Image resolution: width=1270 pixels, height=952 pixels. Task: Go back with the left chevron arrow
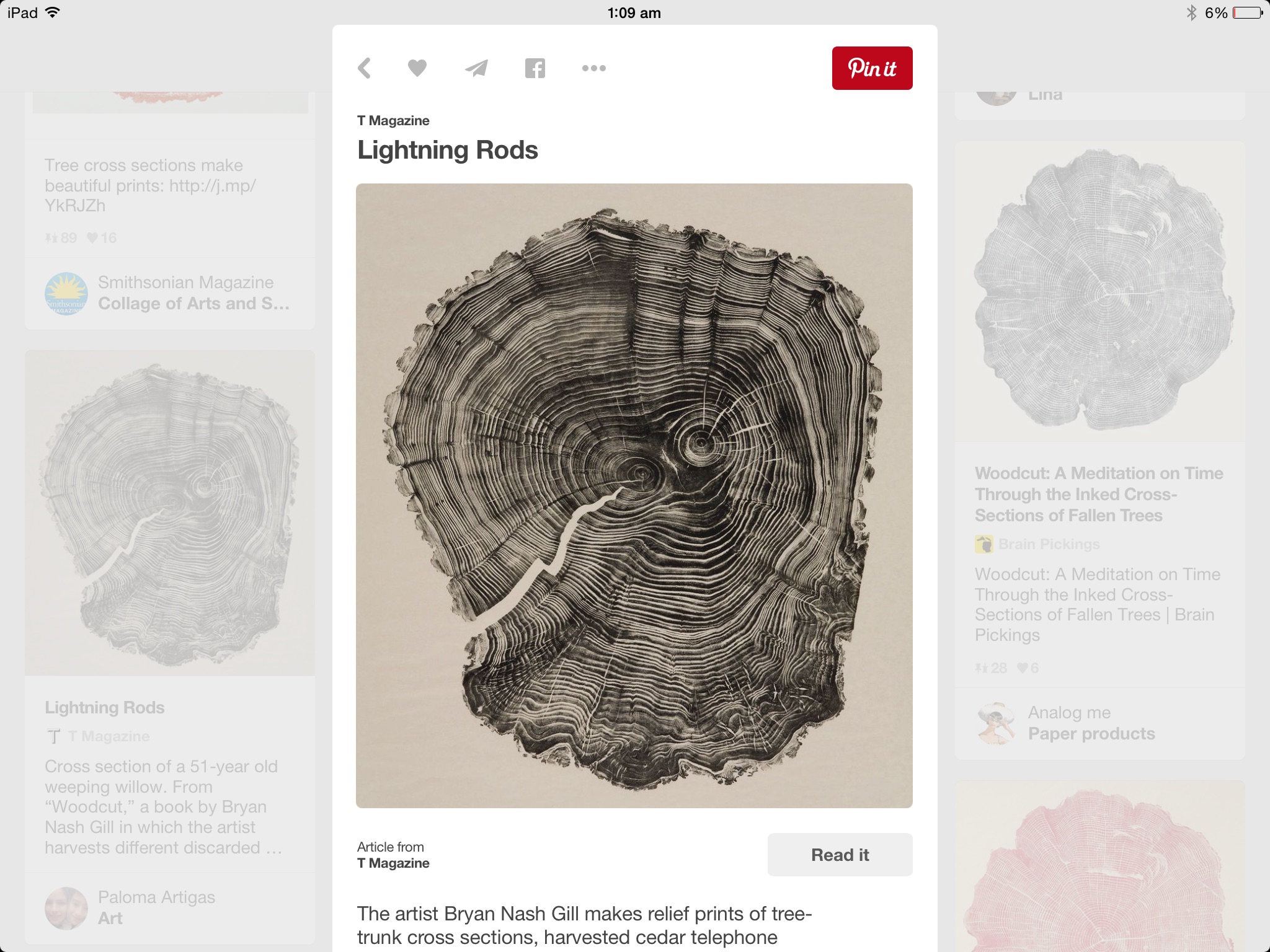(365, 68)
